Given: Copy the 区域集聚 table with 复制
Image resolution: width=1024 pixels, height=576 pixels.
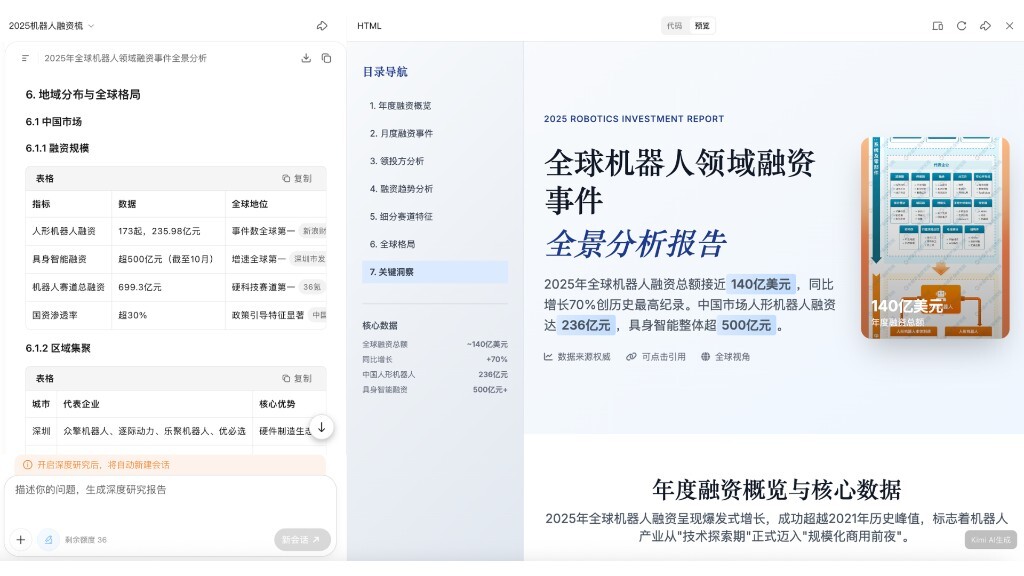Looking at the screenshot, I should click(x=296, y=379).
